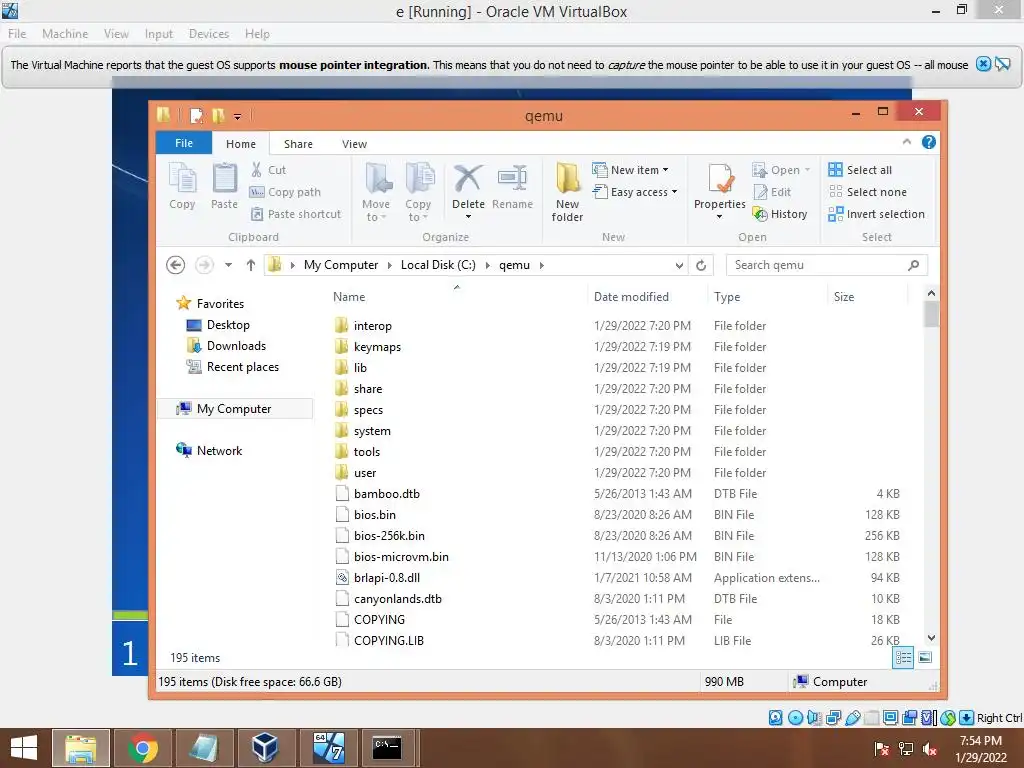Select the bios-256k.bin file
Screen dimensions: 1024x768
389,536
